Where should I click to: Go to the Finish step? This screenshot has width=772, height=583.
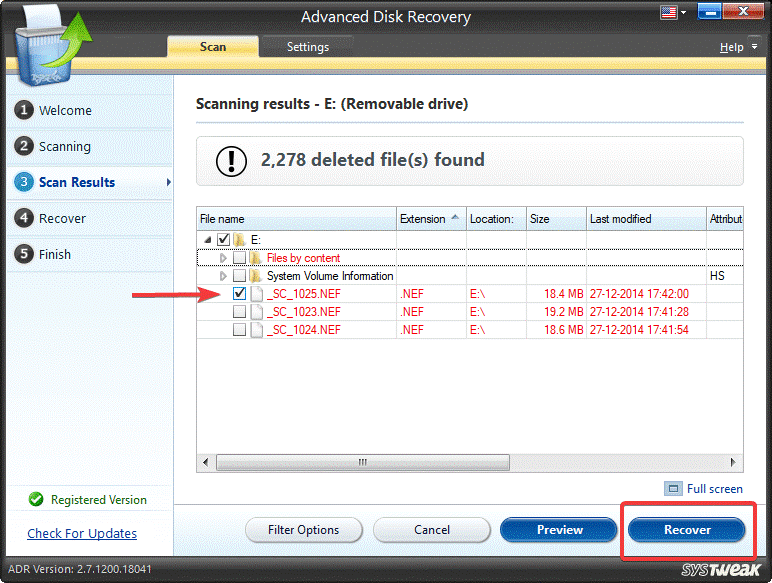click(x=90, y=254)
